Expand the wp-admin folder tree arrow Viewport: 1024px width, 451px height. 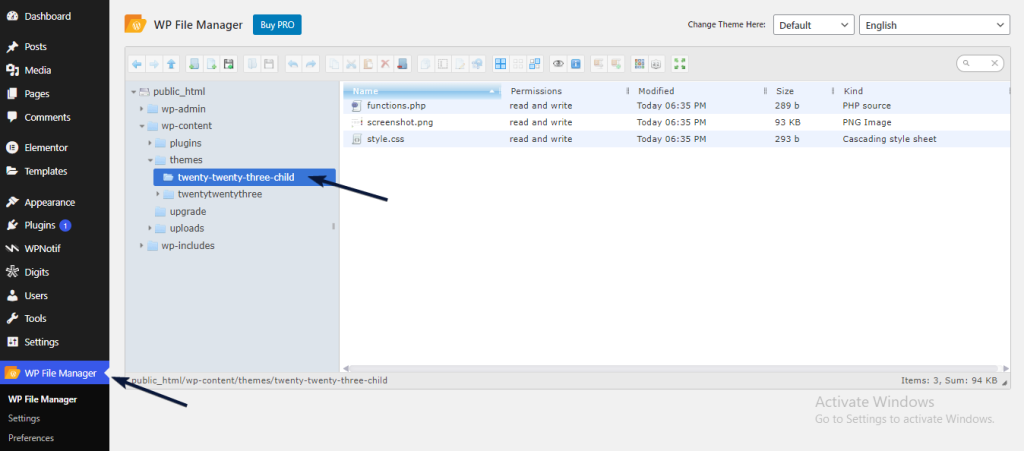click(x=142, y=109)
